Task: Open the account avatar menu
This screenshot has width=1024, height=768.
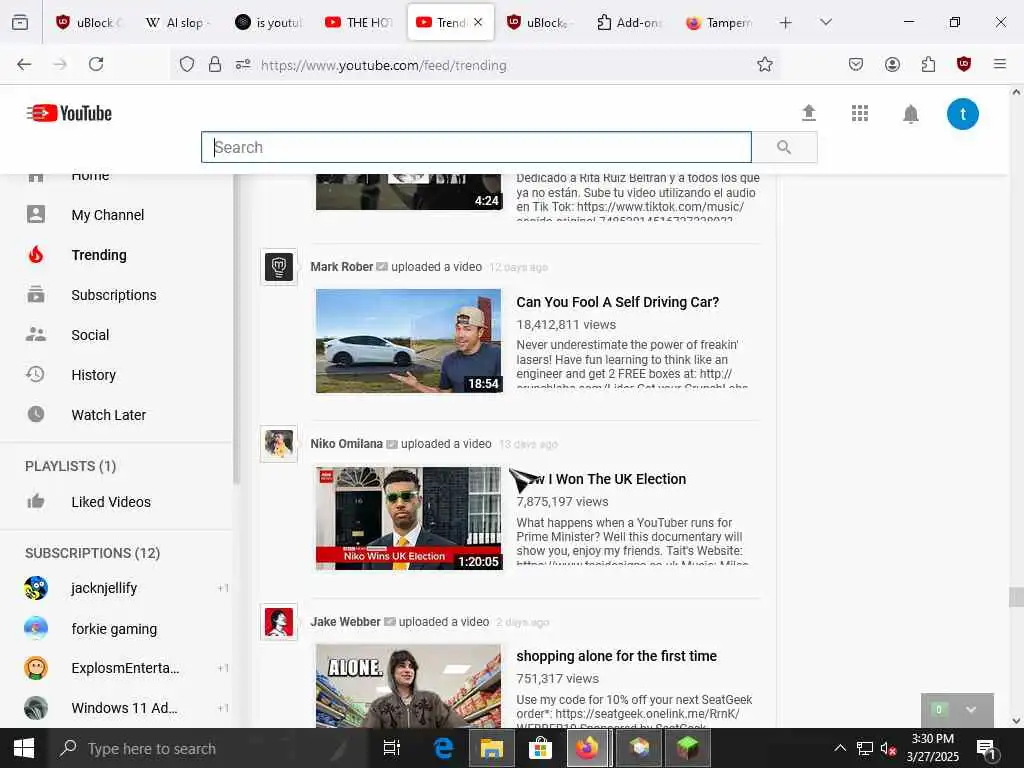Action: click(x=963, y=114)
